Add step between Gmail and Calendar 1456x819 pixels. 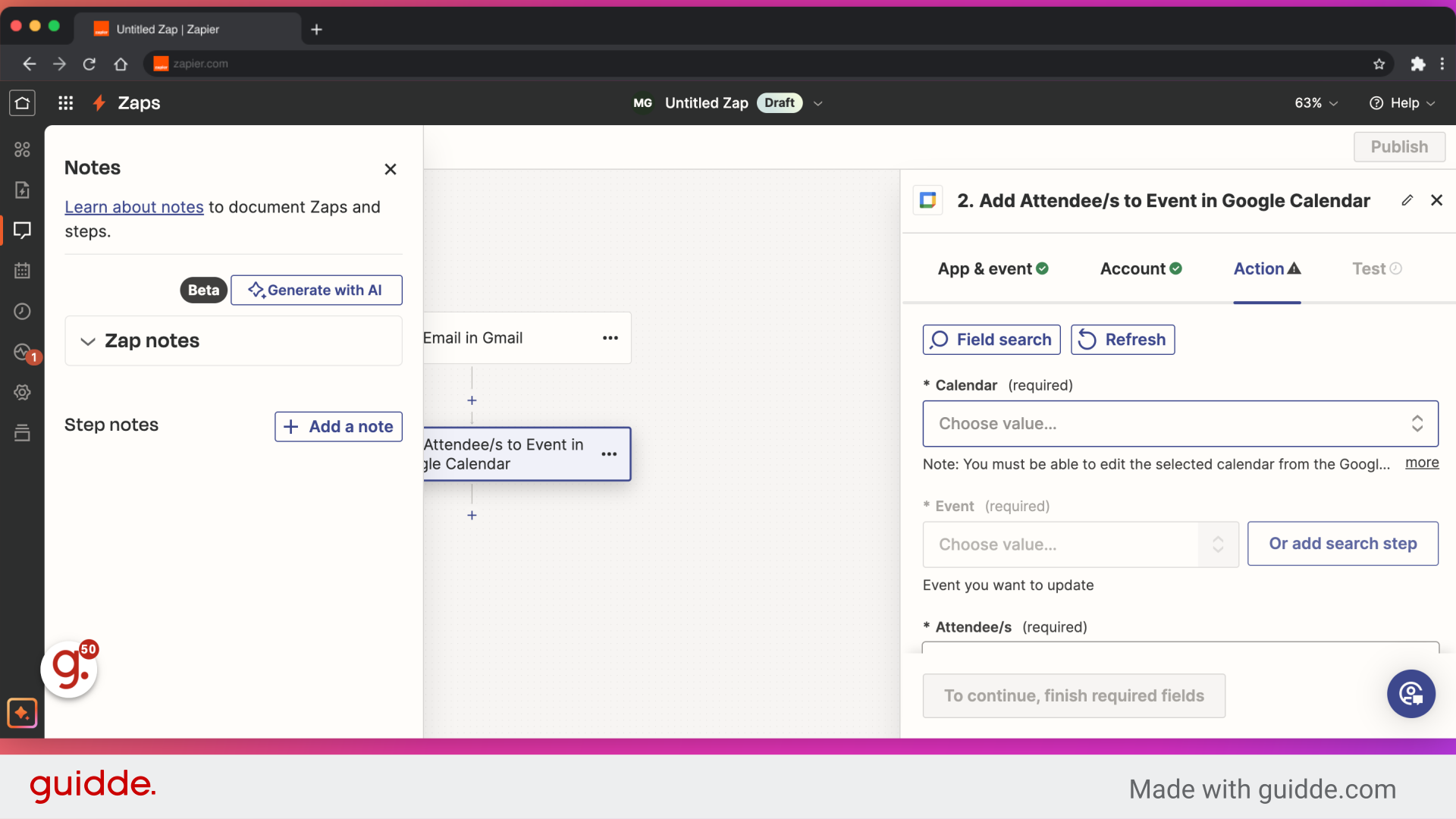pyautogui.click(x=472, y=400)
